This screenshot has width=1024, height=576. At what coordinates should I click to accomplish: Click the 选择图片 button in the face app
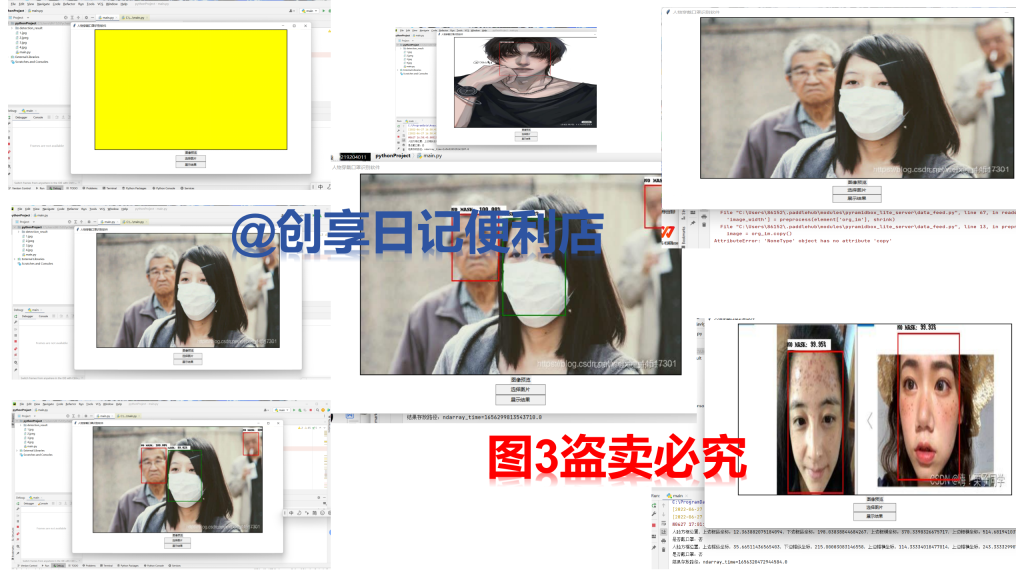tap(521, 388)
